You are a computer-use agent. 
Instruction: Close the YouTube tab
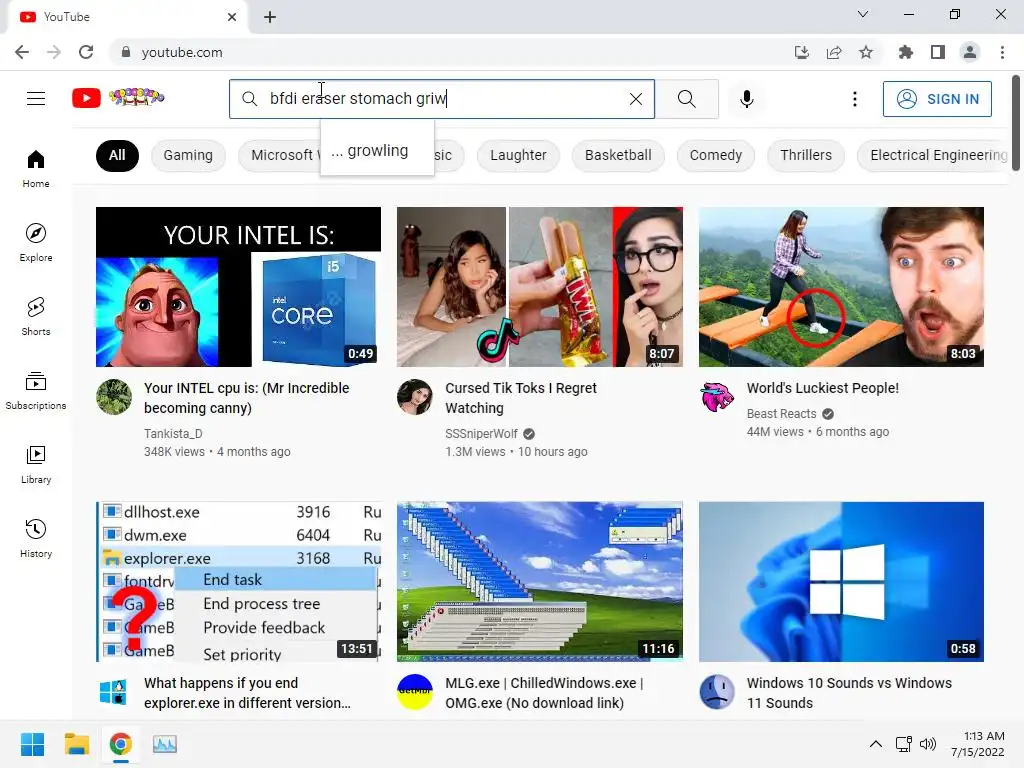click(x=232, y=17)
